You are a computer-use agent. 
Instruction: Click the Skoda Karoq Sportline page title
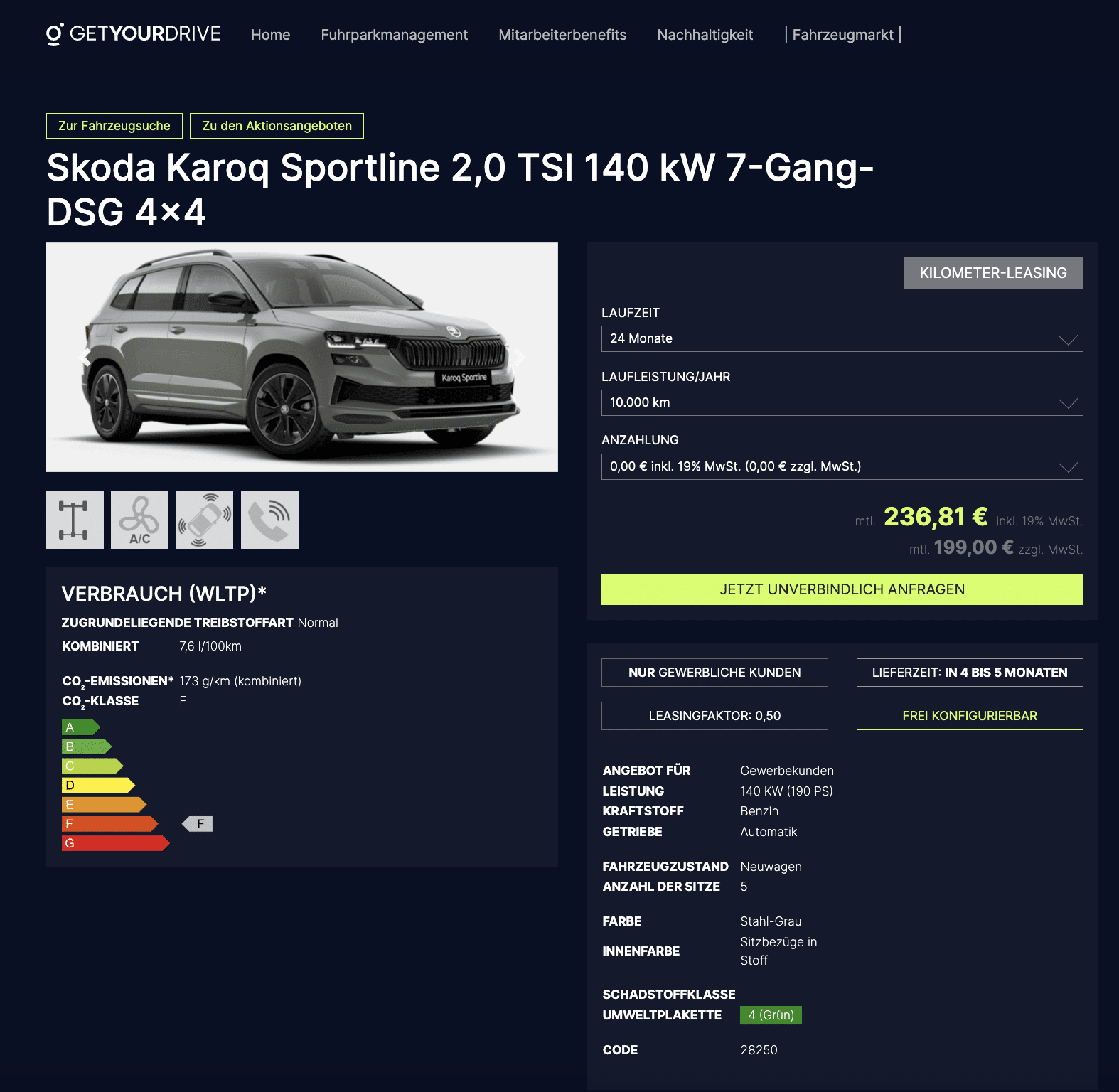460,189
